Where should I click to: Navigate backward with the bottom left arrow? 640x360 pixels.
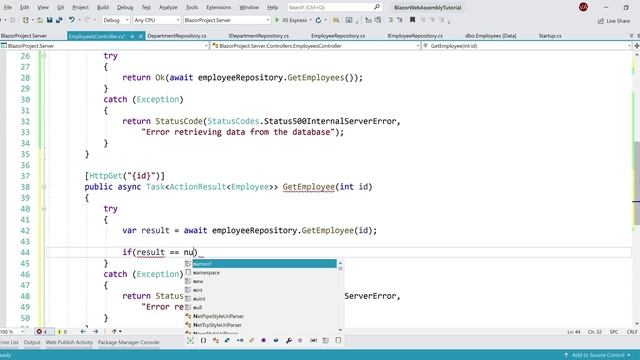pyautogui.click(x=83, y=331)
